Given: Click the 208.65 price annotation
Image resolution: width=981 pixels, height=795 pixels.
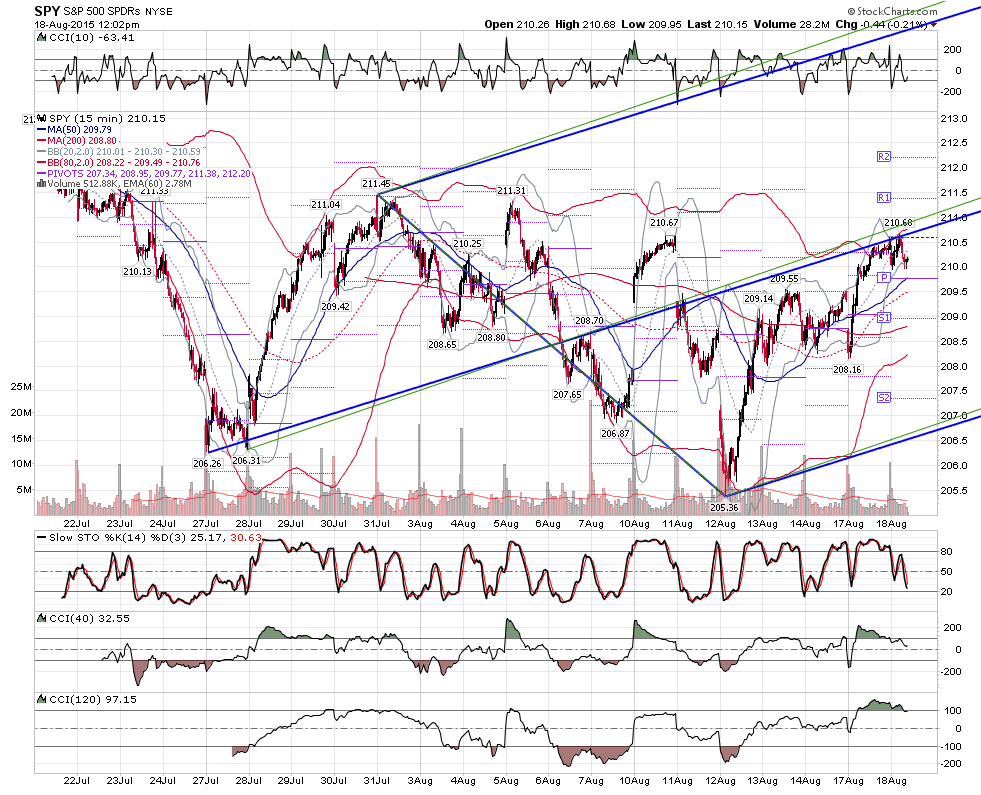Looking at the screenshot, I should coord(442,345).
